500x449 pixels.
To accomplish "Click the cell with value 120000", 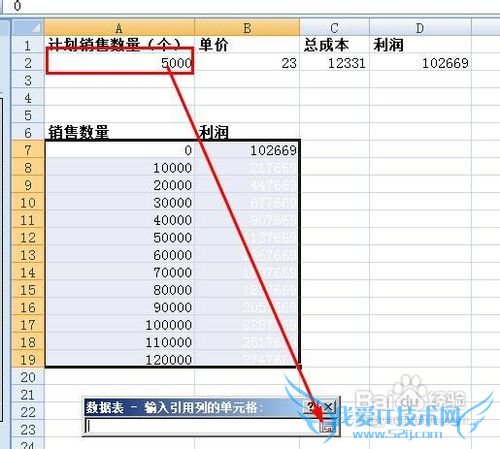I will click(x=119, y=359).
